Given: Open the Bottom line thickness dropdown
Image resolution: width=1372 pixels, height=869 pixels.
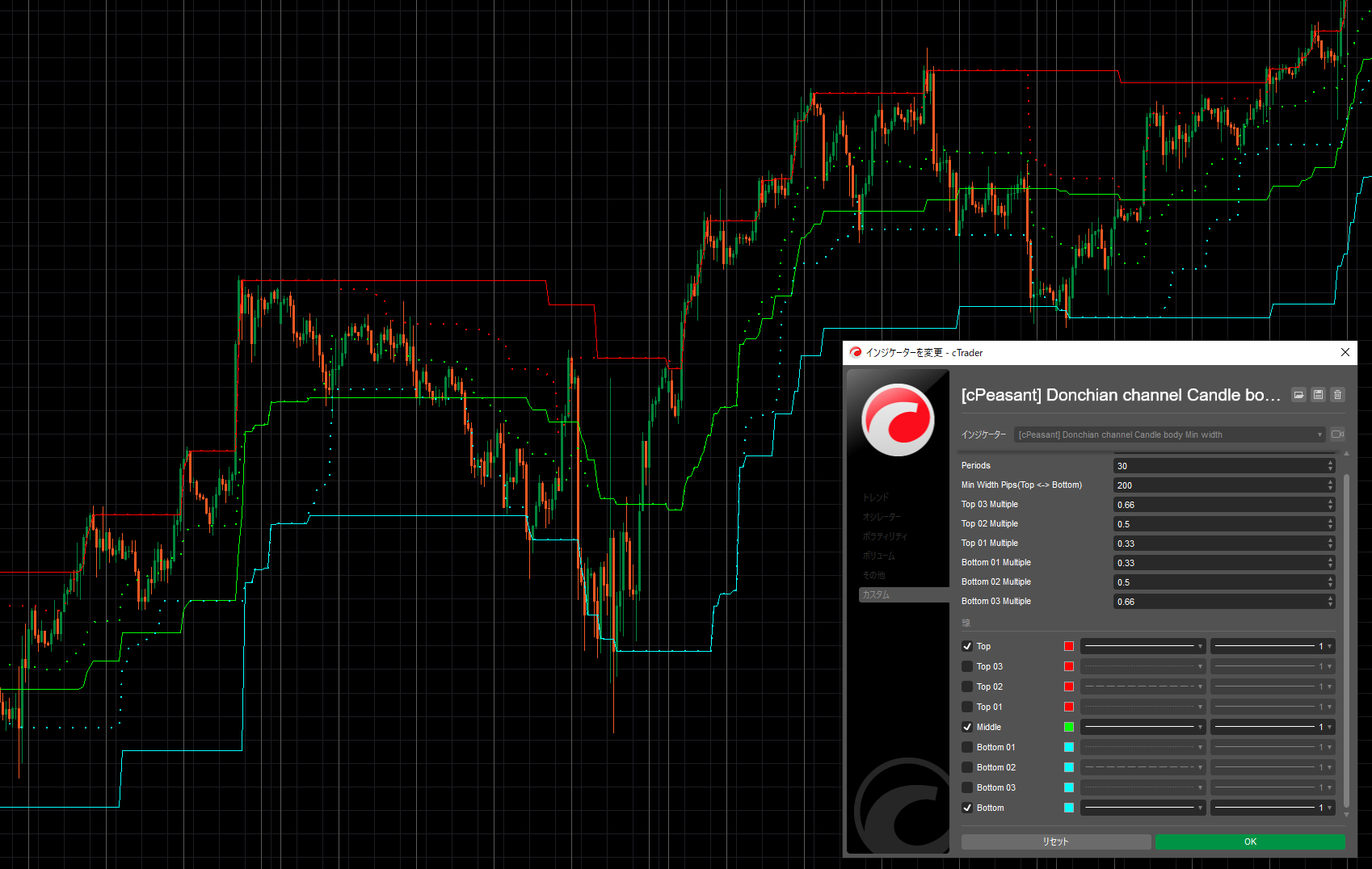Looking at the screenshot, I should click(x=1273, y=807).
